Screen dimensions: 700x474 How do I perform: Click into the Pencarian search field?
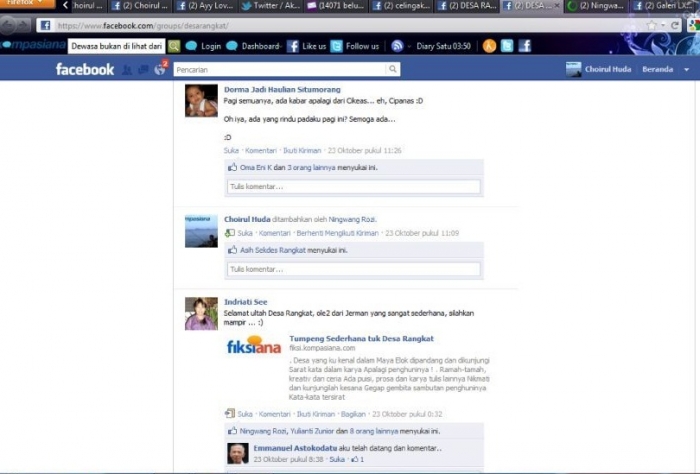click(x=280, y=69)
